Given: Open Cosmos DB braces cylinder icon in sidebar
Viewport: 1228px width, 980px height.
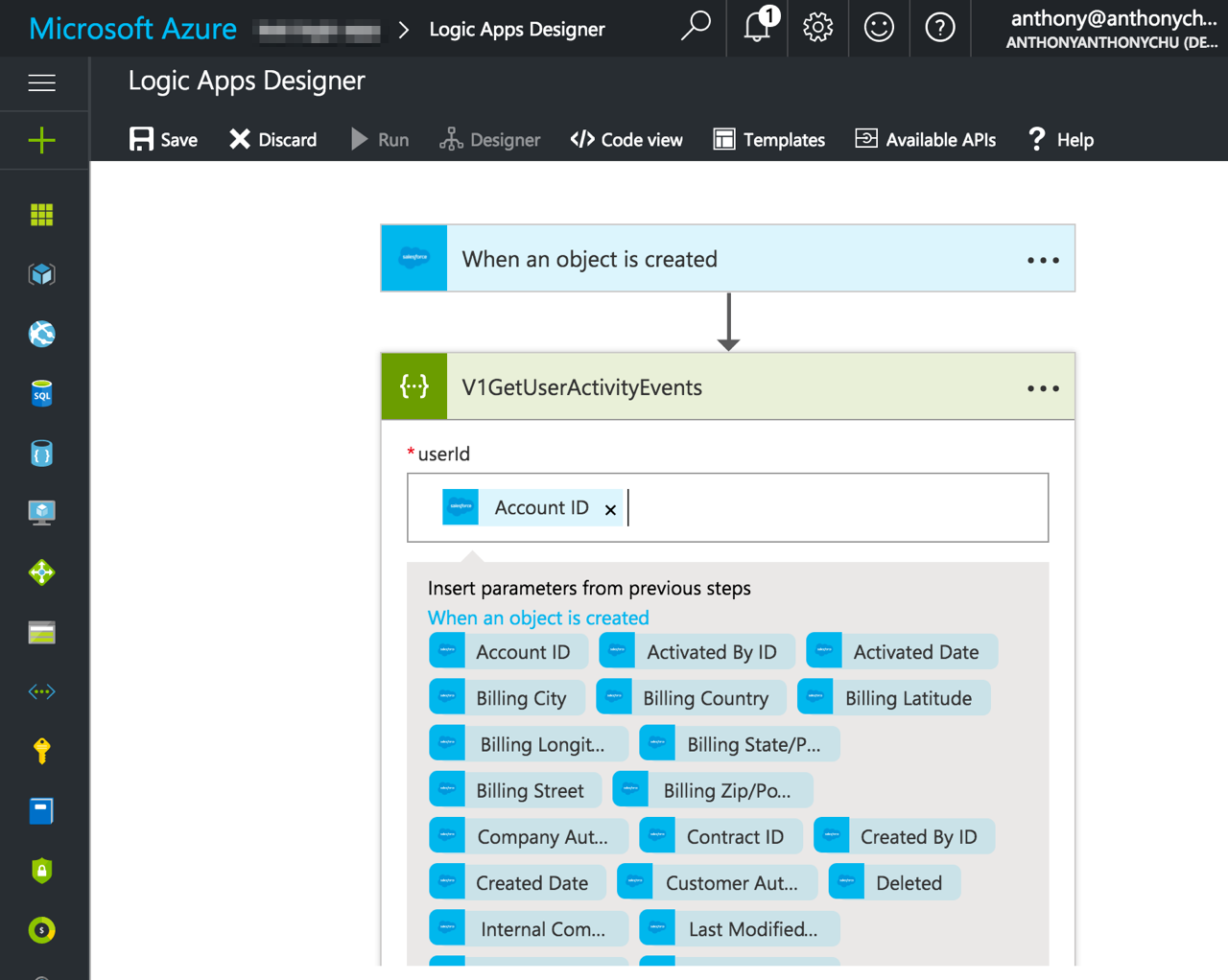Looking at the screenshot, I should coord(41,453).
